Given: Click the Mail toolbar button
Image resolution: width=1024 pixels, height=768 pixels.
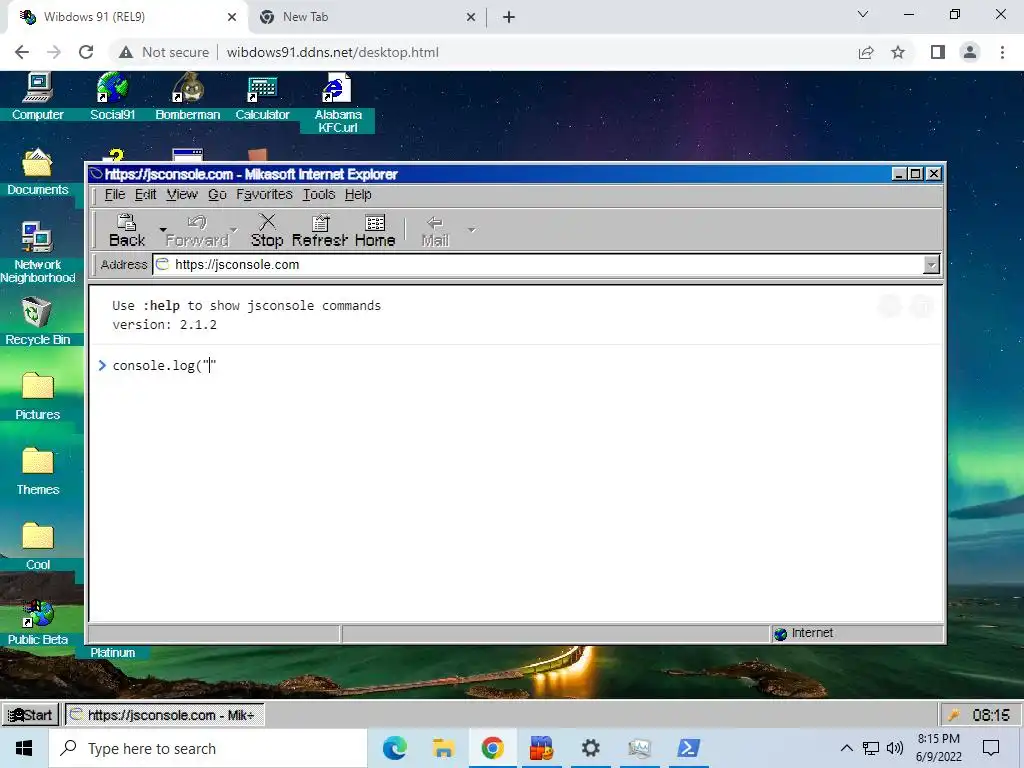Looking at the screenshot, I should pos(435,231).
